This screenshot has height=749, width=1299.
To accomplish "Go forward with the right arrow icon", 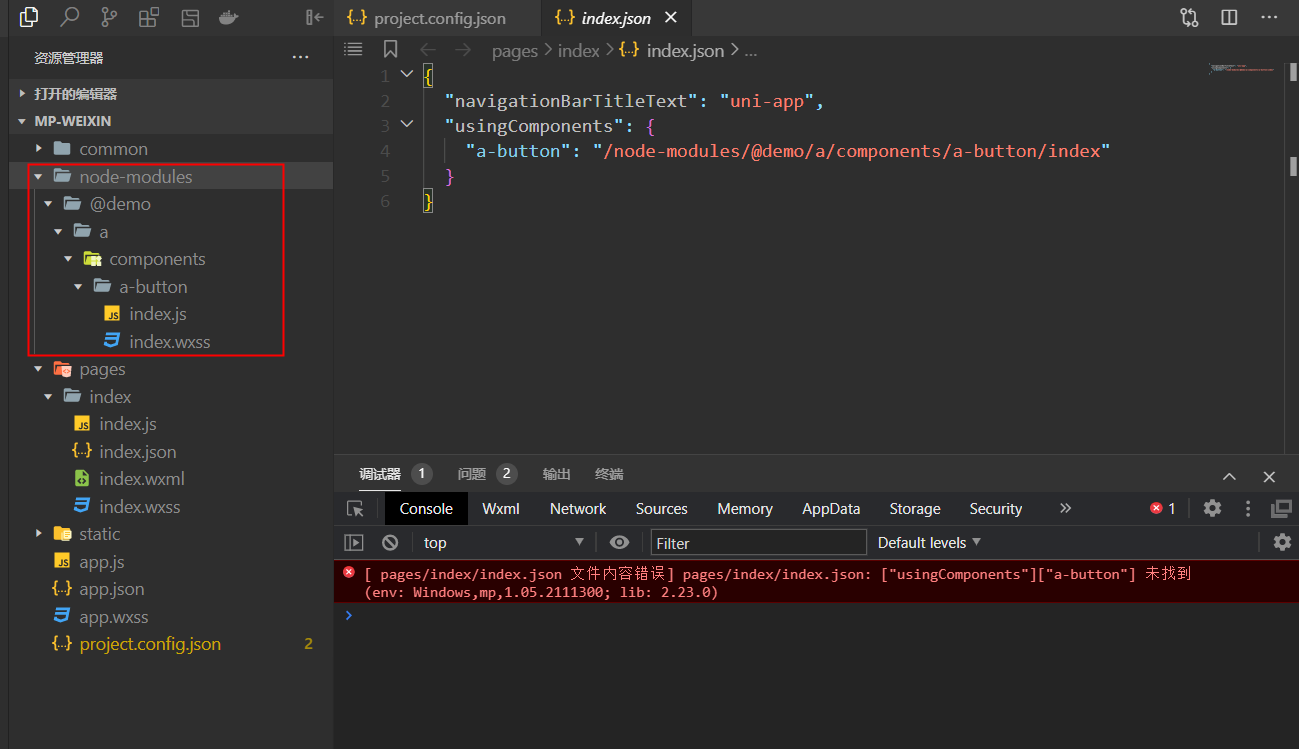I will click(463, 50).
